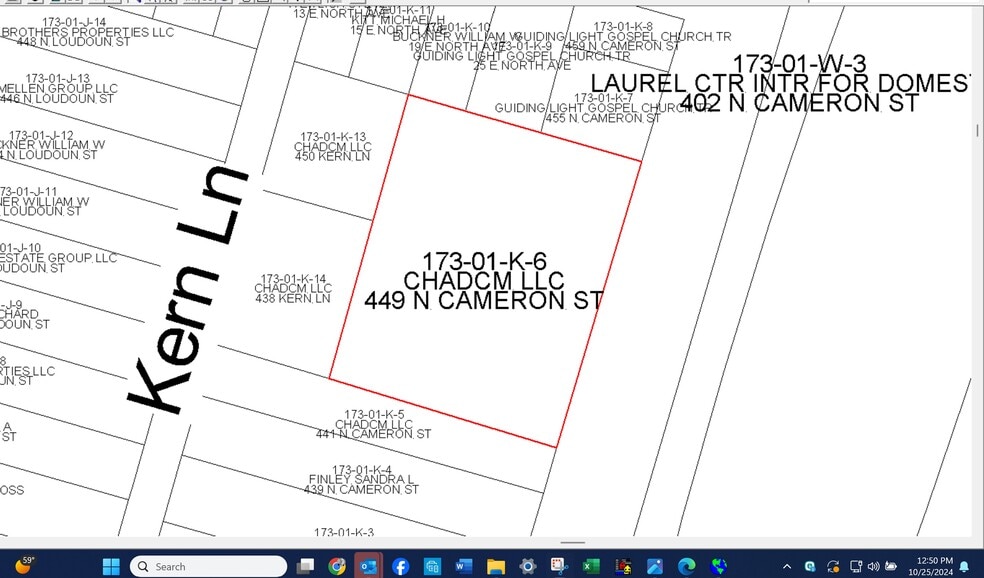Viewport: 984px width, 578px height.
Task: Click the Windows Start button
Action: [111, 566]
